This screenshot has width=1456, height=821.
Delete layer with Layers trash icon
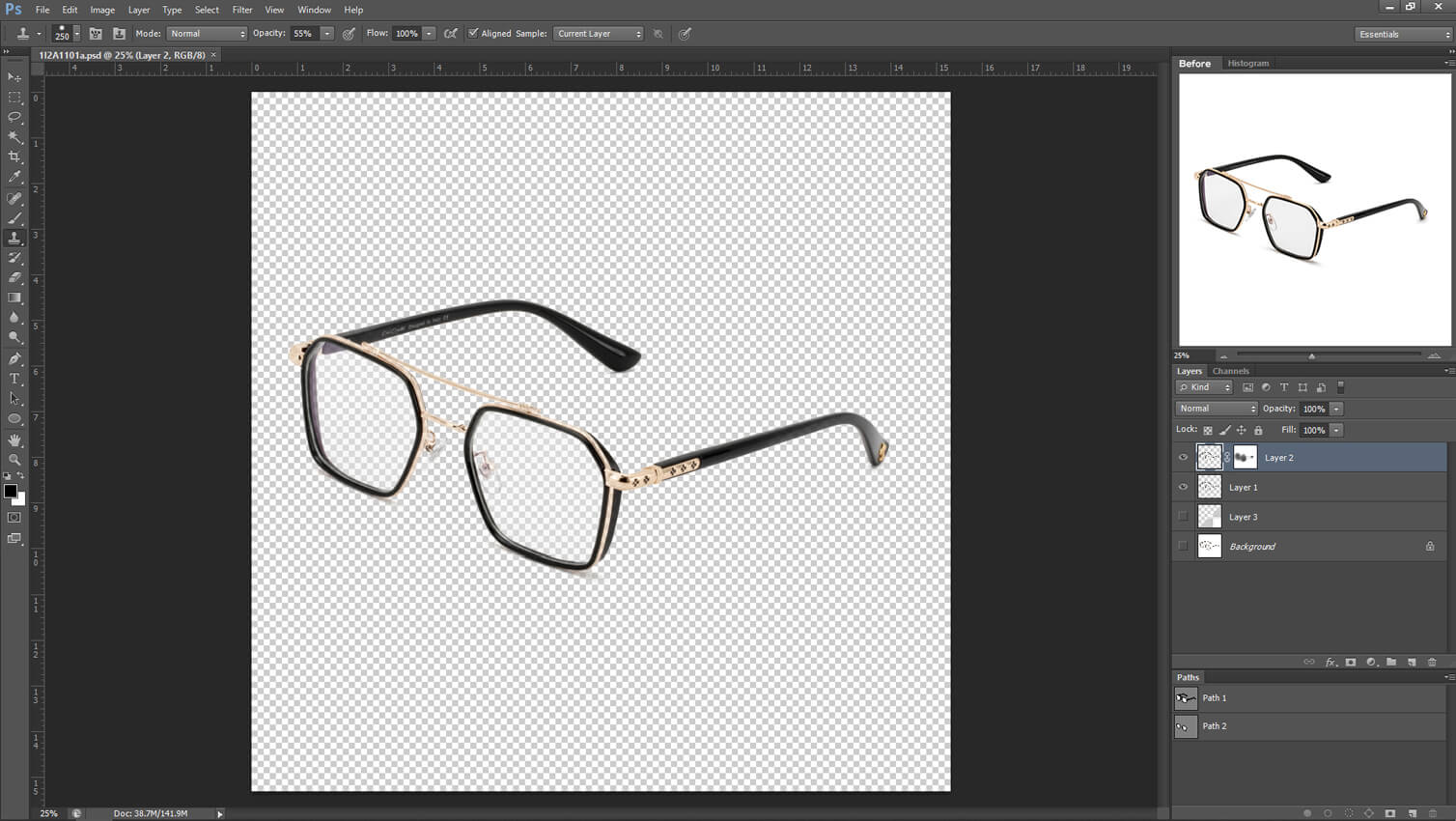(1432, 663)
